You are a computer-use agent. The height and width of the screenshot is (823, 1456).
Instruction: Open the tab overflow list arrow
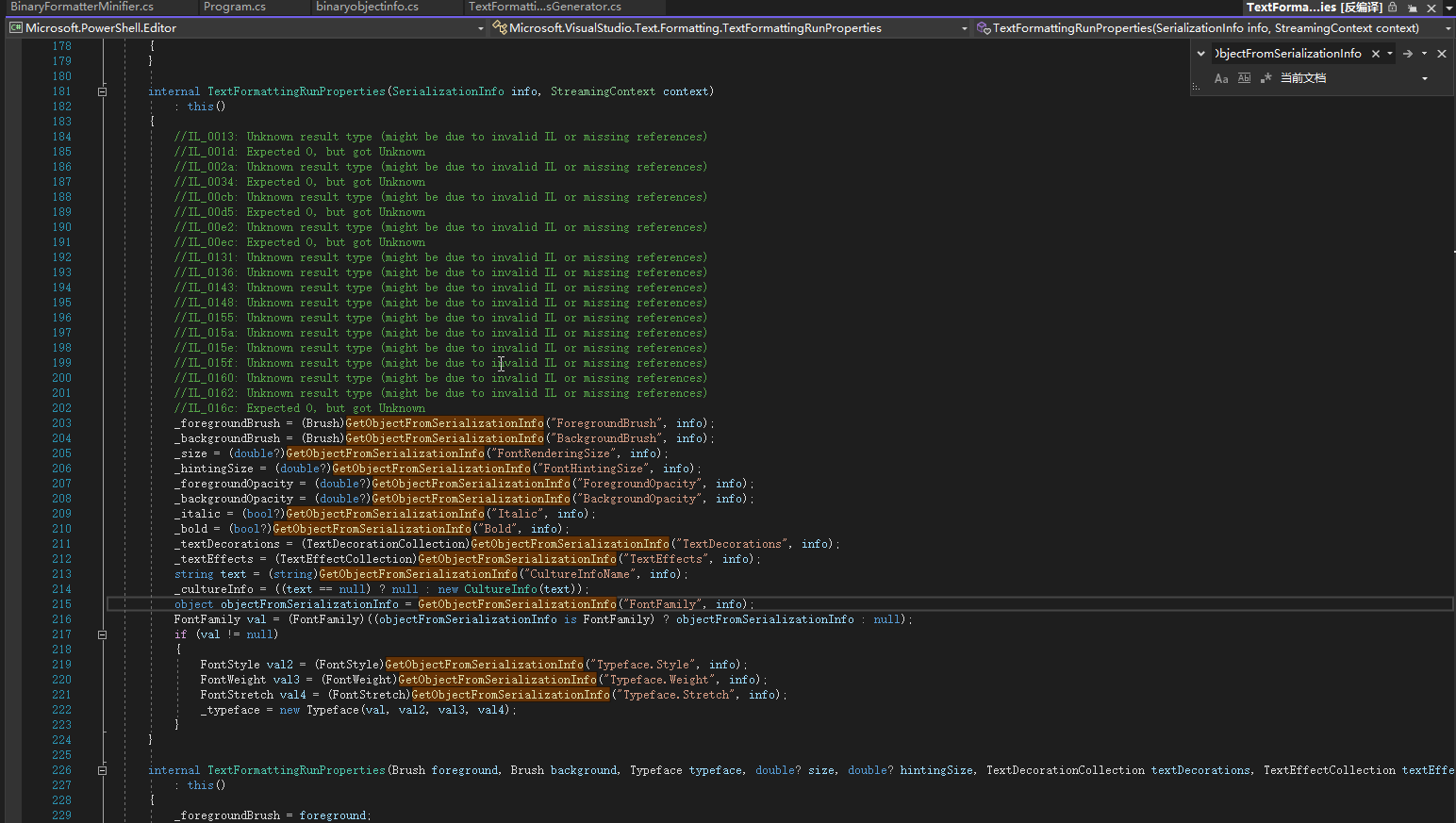(1448, 8)
